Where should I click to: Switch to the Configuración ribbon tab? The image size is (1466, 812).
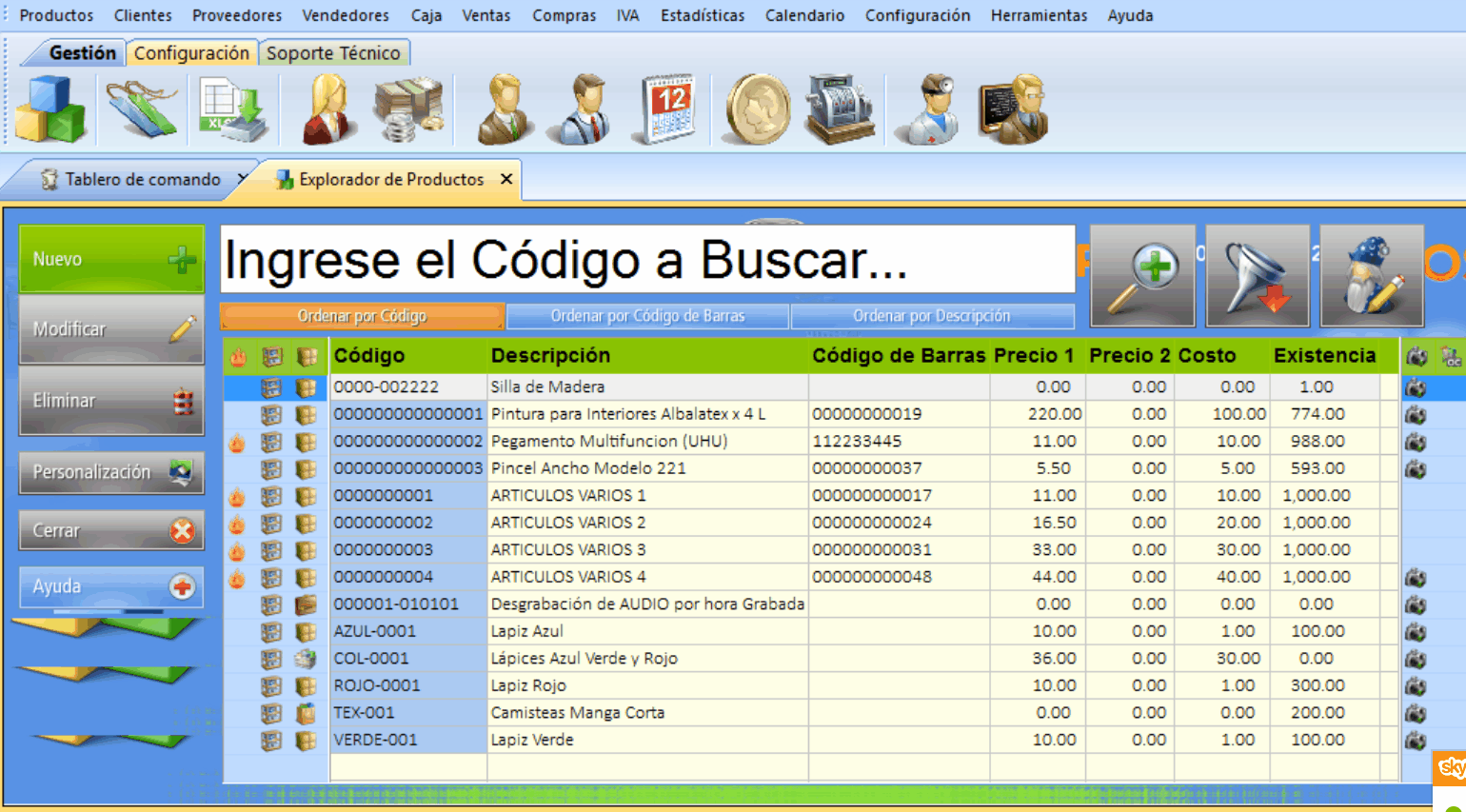(x=191, y=53)
